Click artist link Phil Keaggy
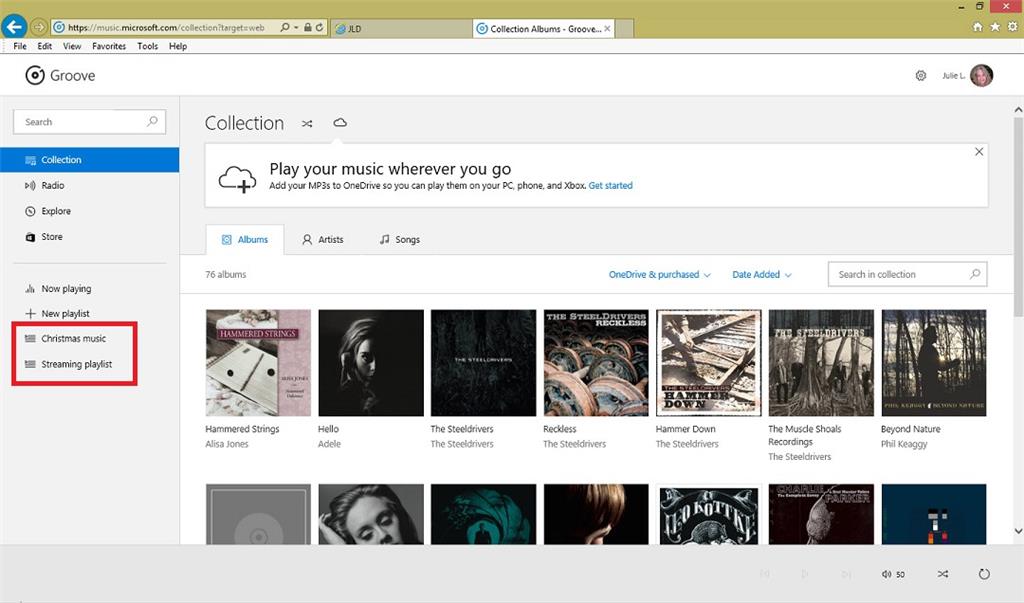 [x=904, y=444]
